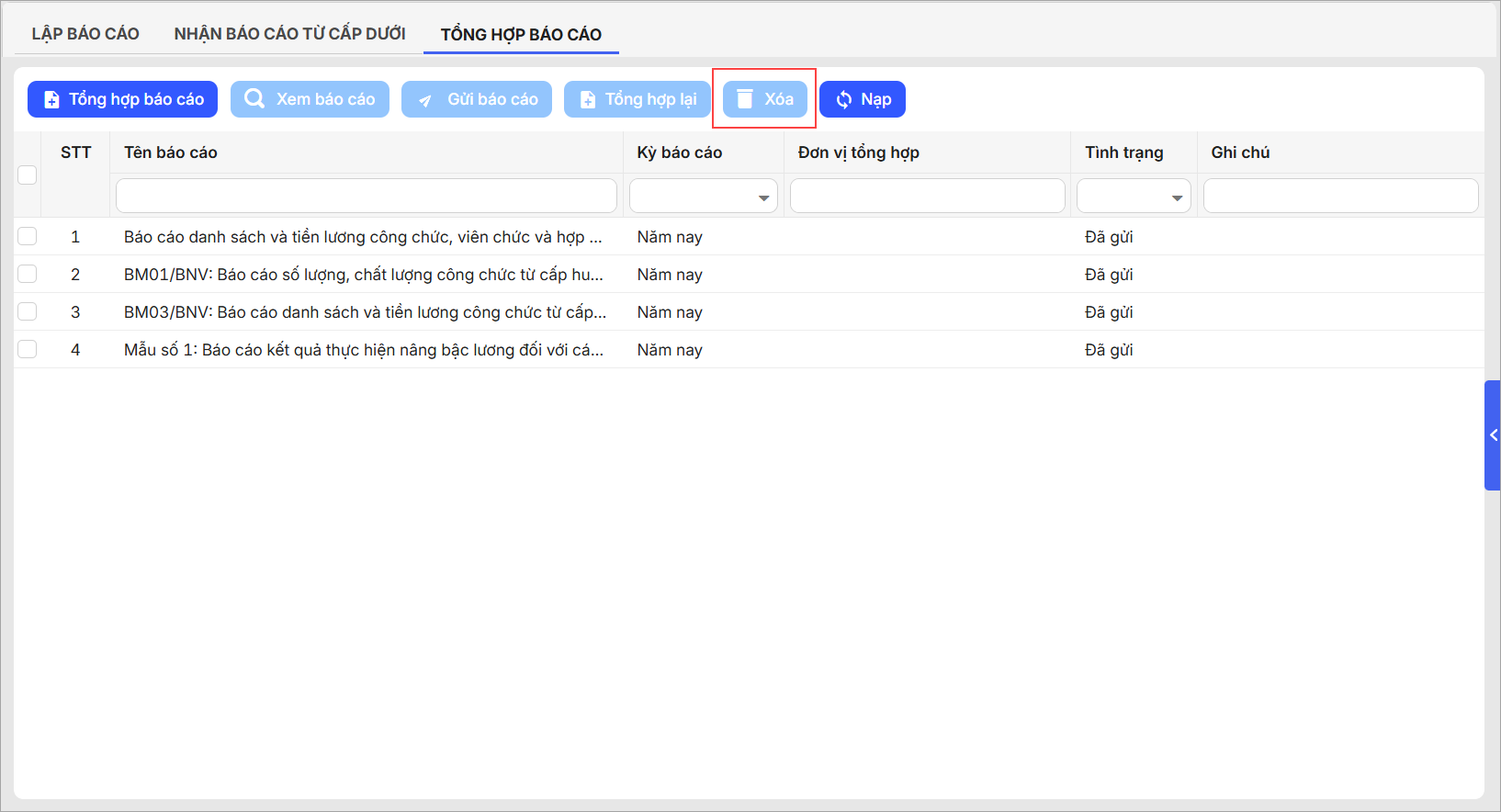Focus the Đơn vị tổng hợp filter field
1501x812 pixels.
(927, 197)
